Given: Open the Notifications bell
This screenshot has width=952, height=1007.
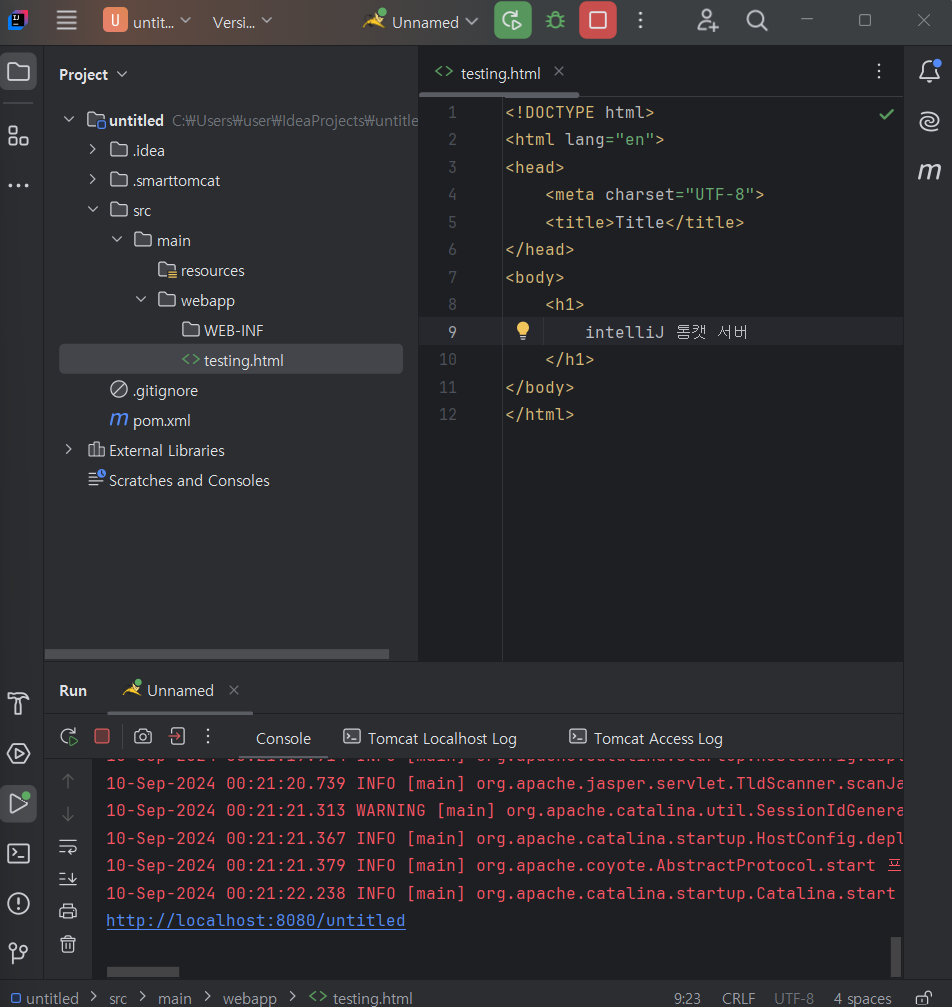Looking at the screenshot, I should click(x=929, y=71).
